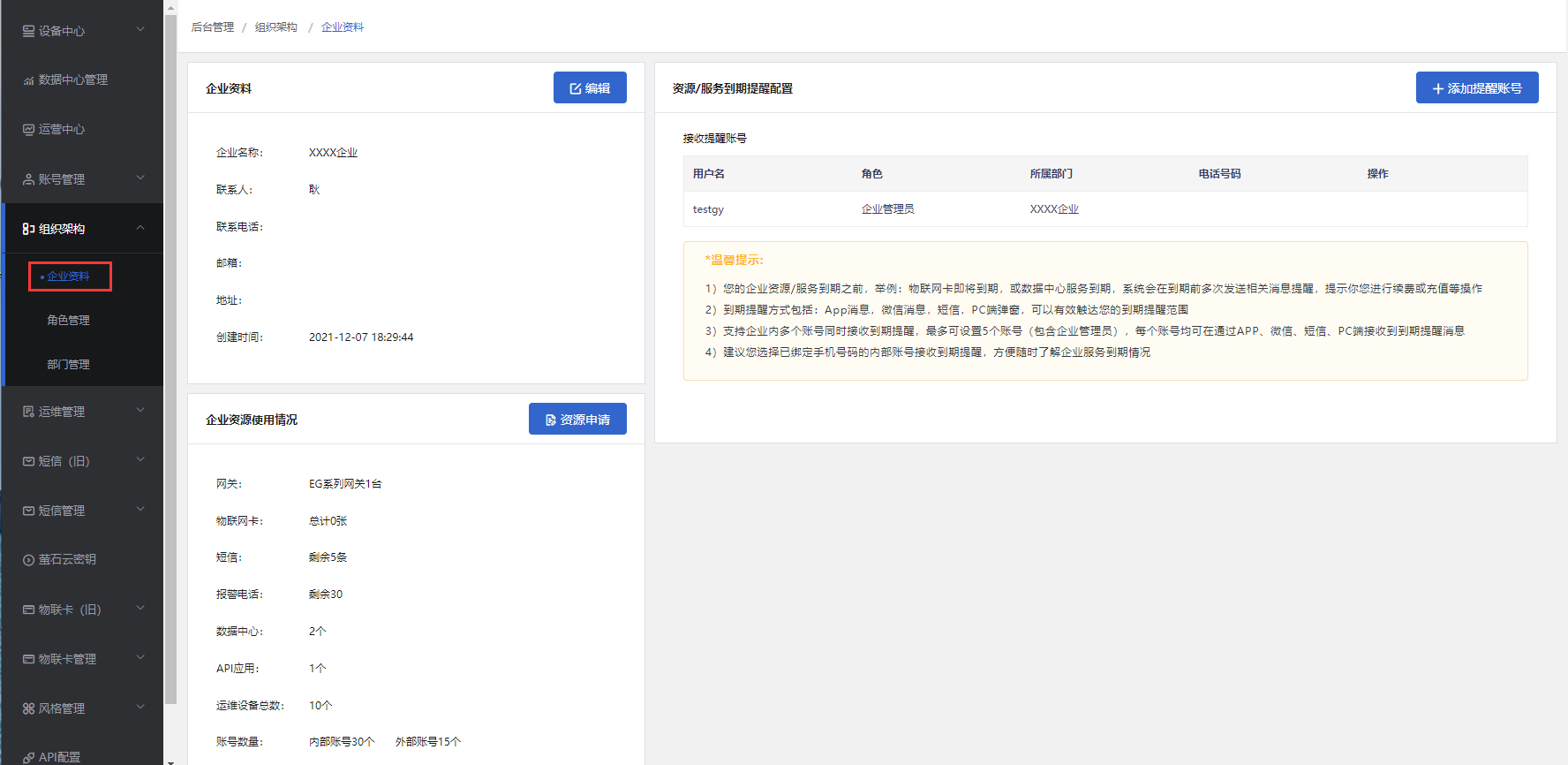Select the 剩余5条 SMS value
The height and width of the screenshot is (765, 1568).
tap(328, 557)
